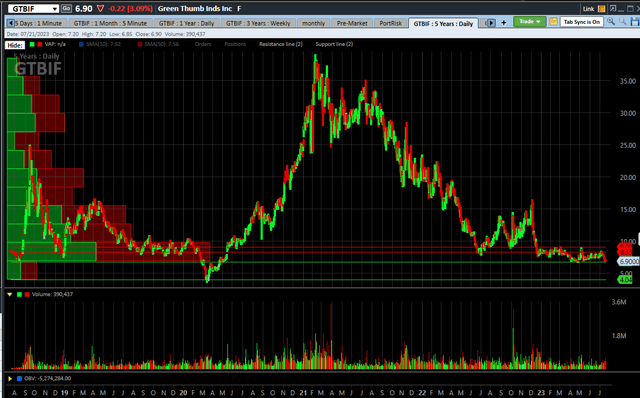This screenshot has height=398, width=640.
Task: Toggle Positions display in legend
Action: [235, 44]
